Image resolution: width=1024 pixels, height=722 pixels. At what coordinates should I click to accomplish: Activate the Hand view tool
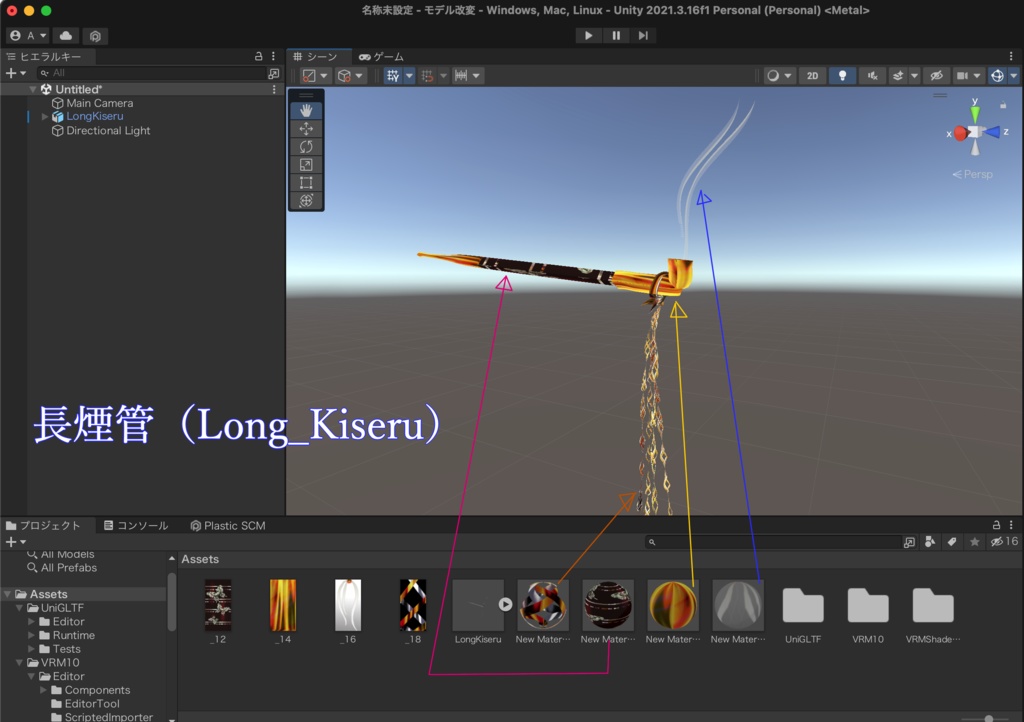pos(306,110)
